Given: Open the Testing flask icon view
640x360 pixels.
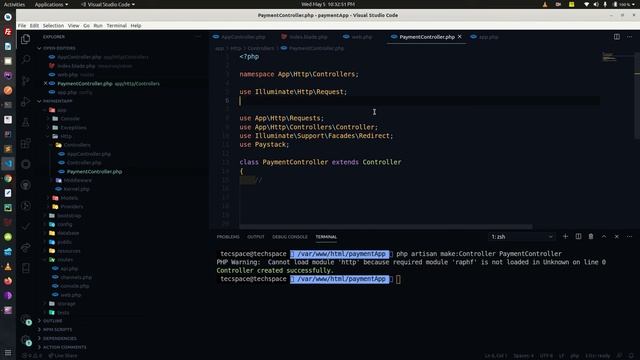Looking at the screenshot, I should (25, 122).
